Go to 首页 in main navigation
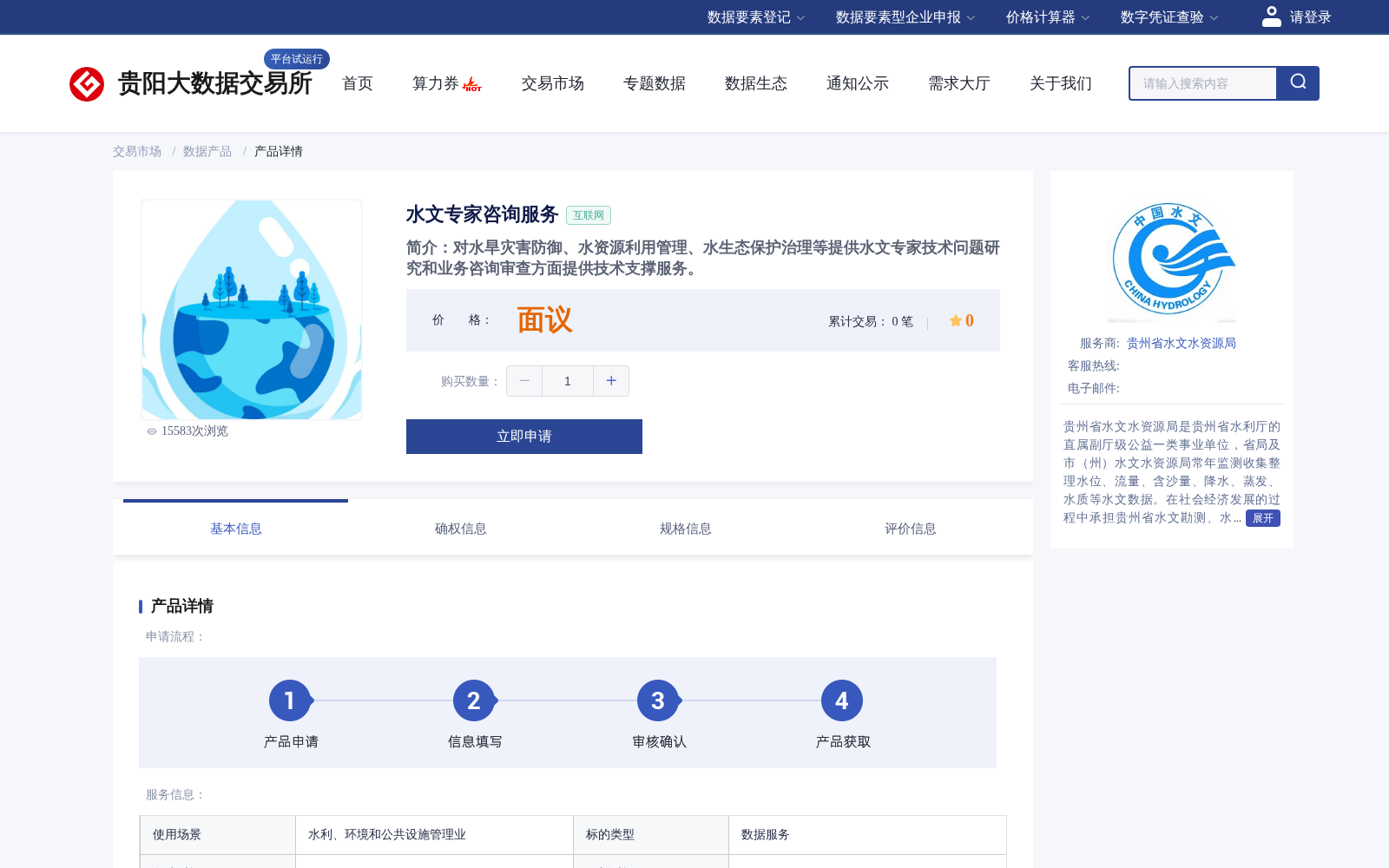Viewport: 1389px width, 868px height. pyautogui.click(x=358, y=83)
